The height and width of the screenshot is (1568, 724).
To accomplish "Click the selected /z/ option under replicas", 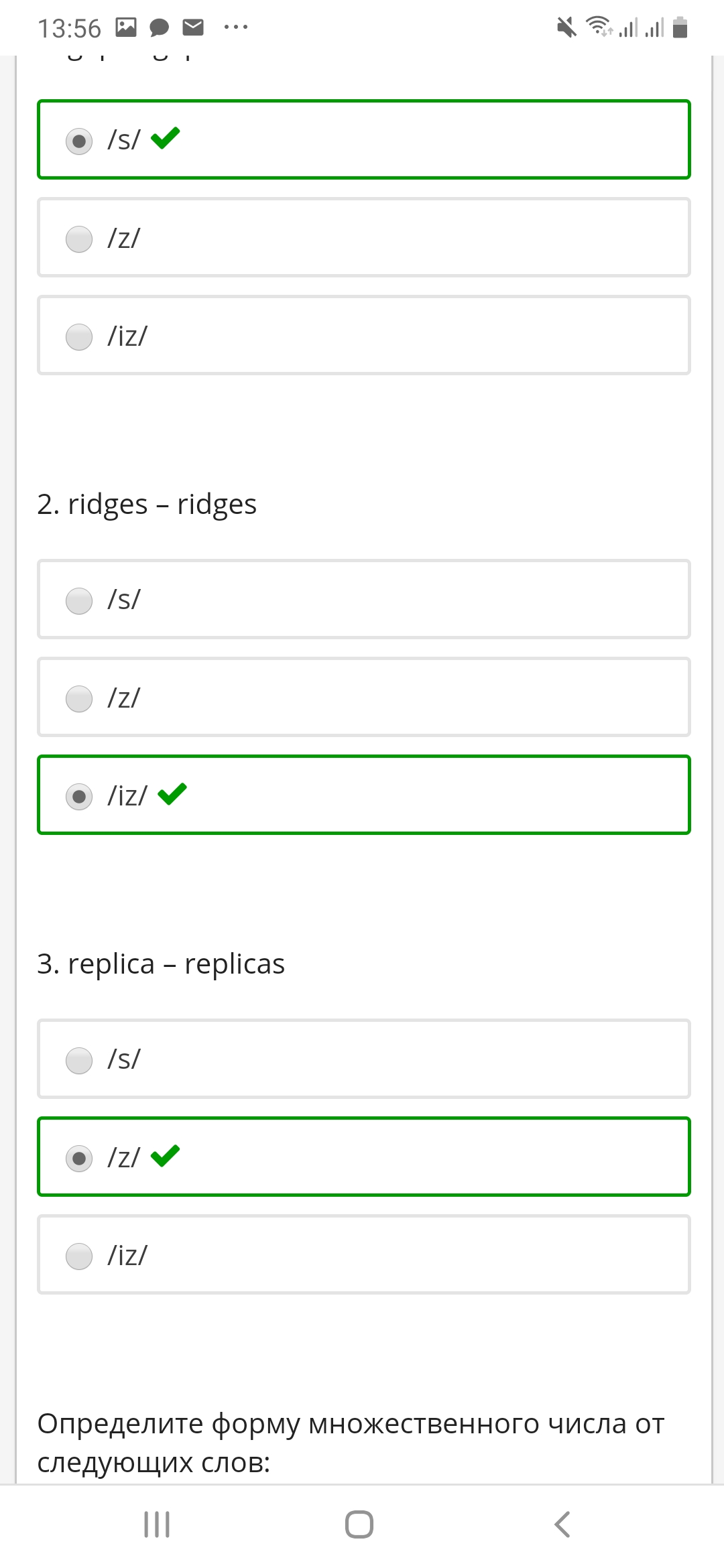I will tap(364, 1157).
